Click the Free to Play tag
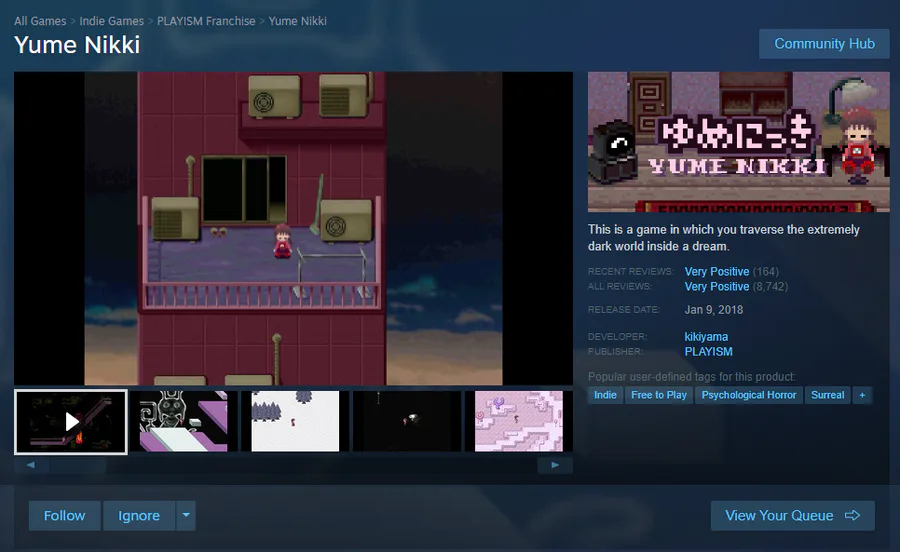 (x=659, y=395)
